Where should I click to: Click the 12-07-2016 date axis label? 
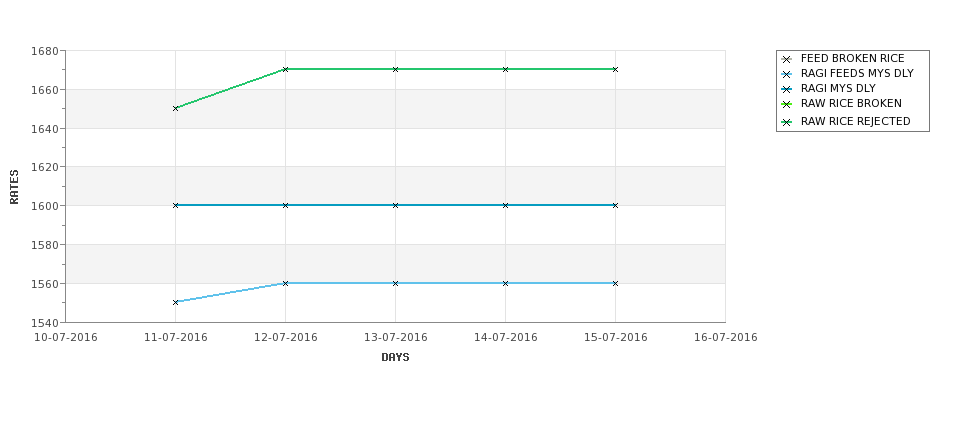(285, 338)
